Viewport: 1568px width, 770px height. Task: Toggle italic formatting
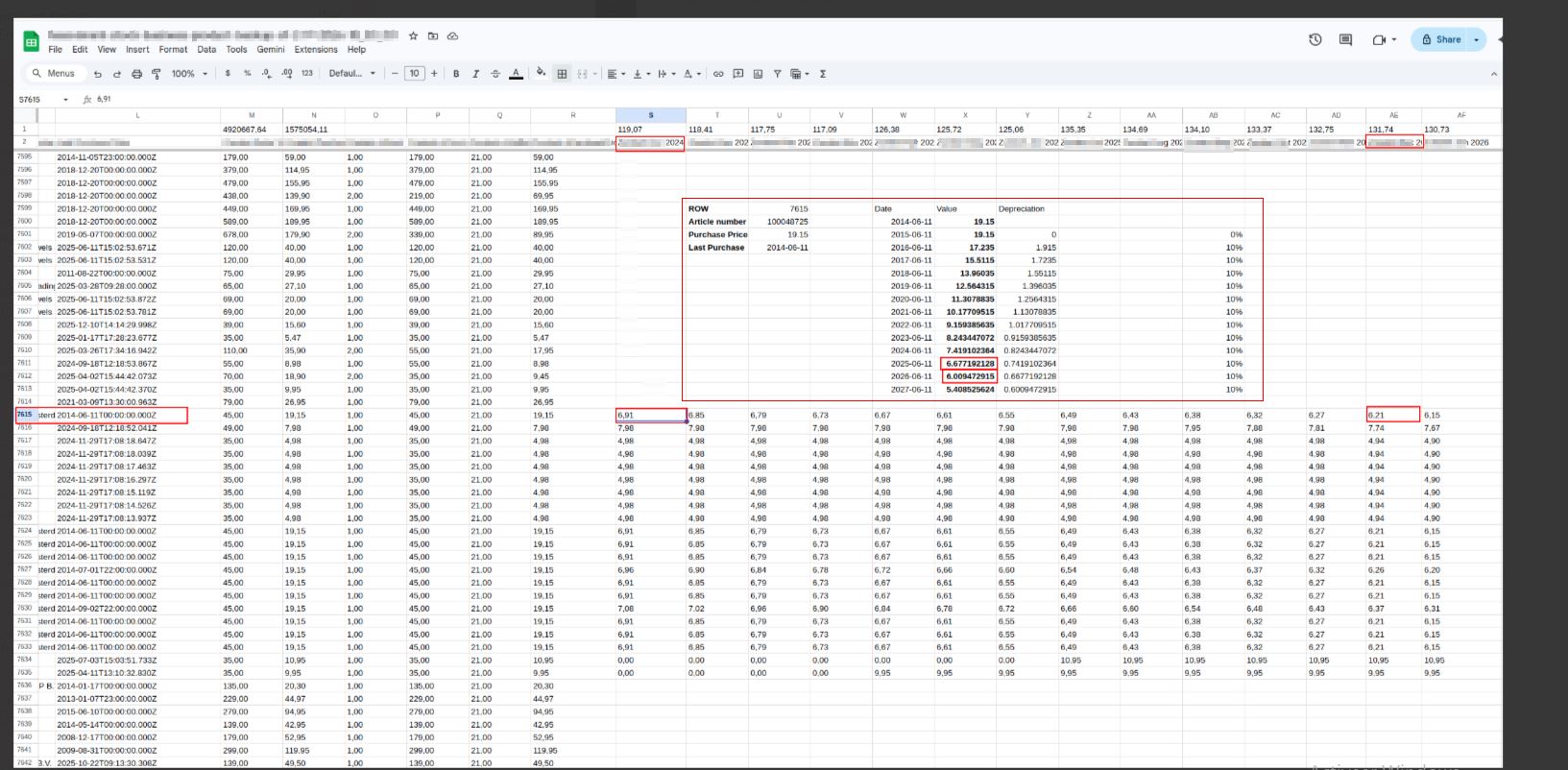475,74
